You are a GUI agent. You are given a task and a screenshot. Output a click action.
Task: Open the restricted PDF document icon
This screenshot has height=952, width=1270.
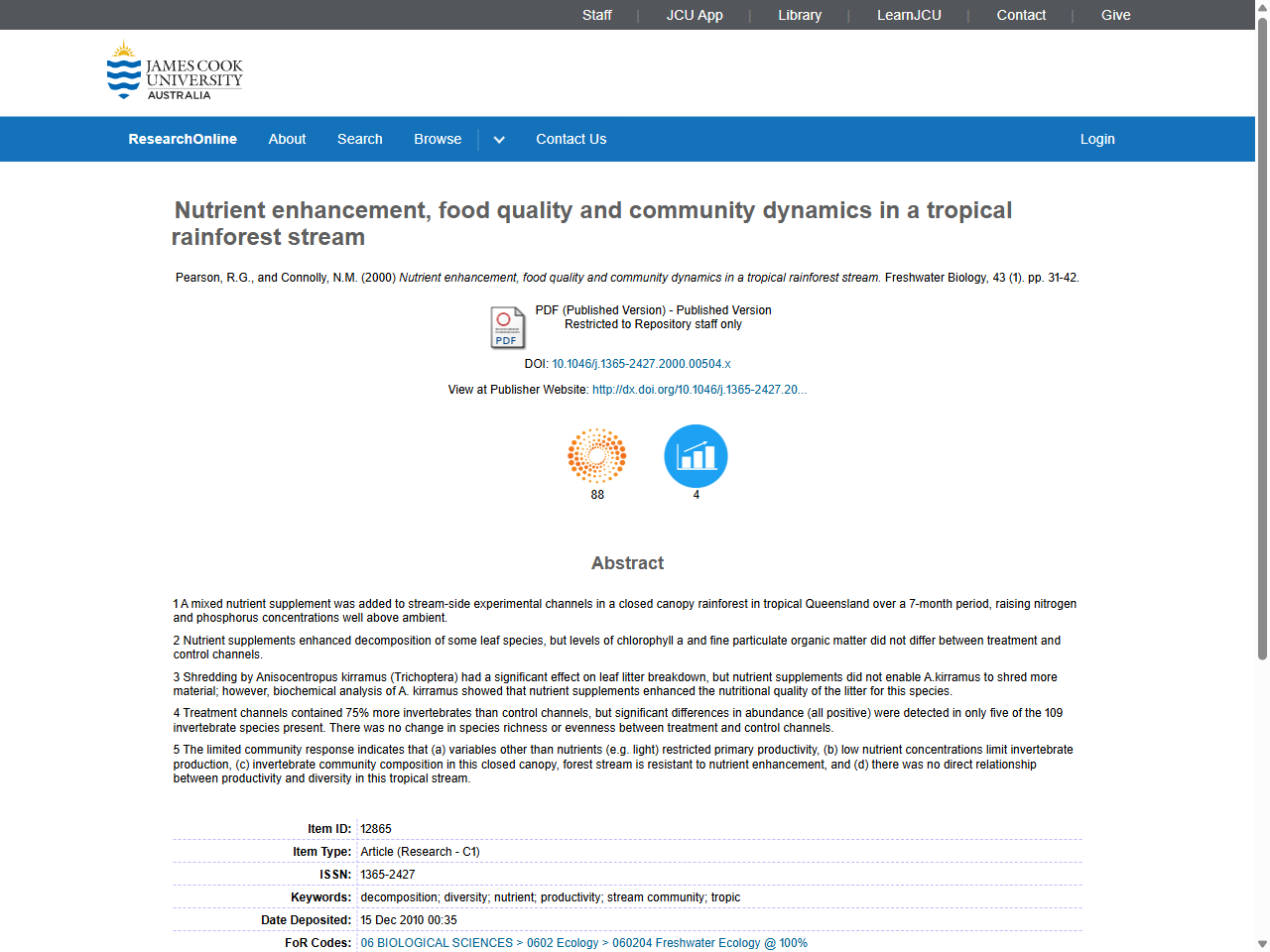click(x=506, y=327)
